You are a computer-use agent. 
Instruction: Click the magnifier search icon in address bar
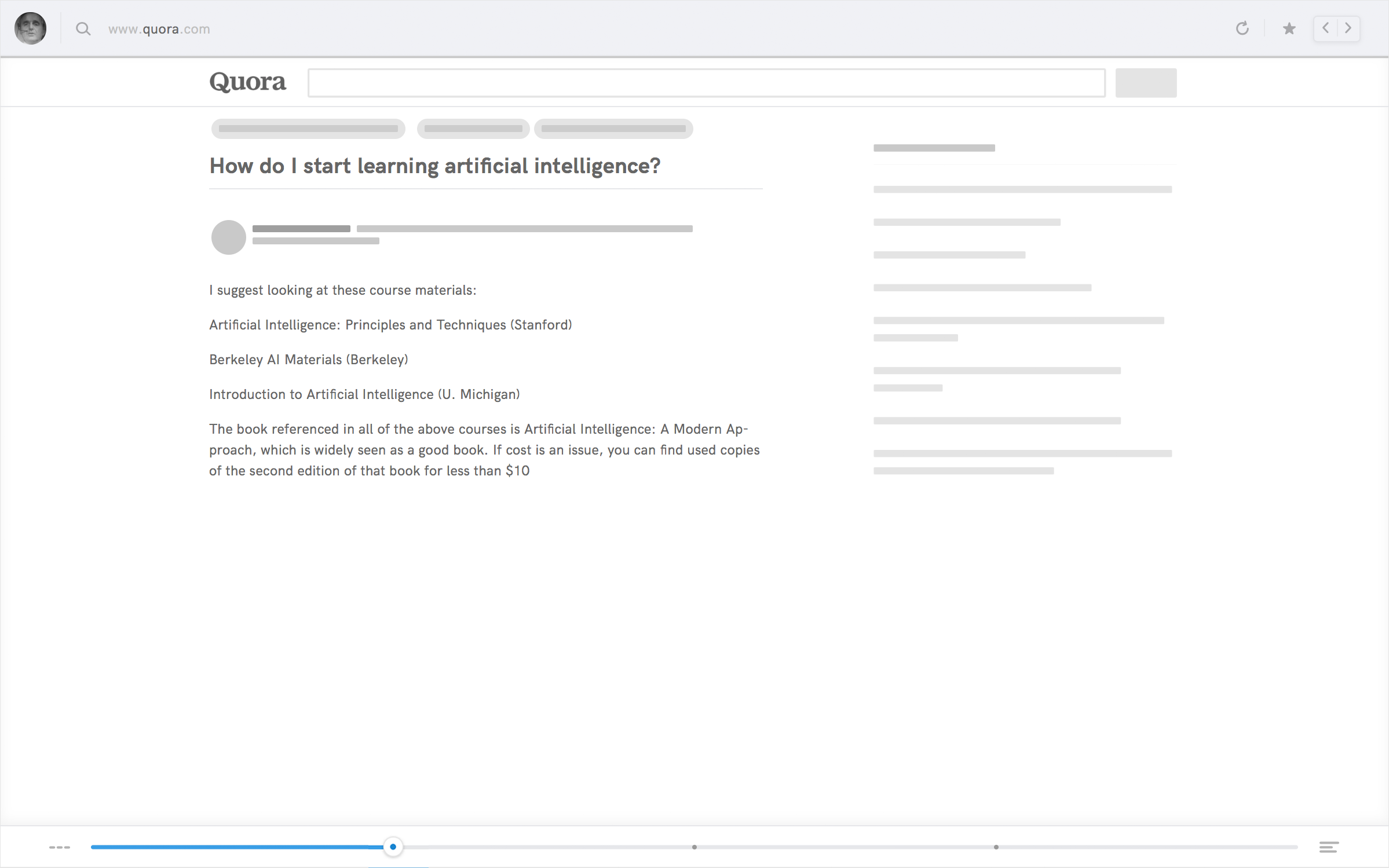(x=83, y=29)
